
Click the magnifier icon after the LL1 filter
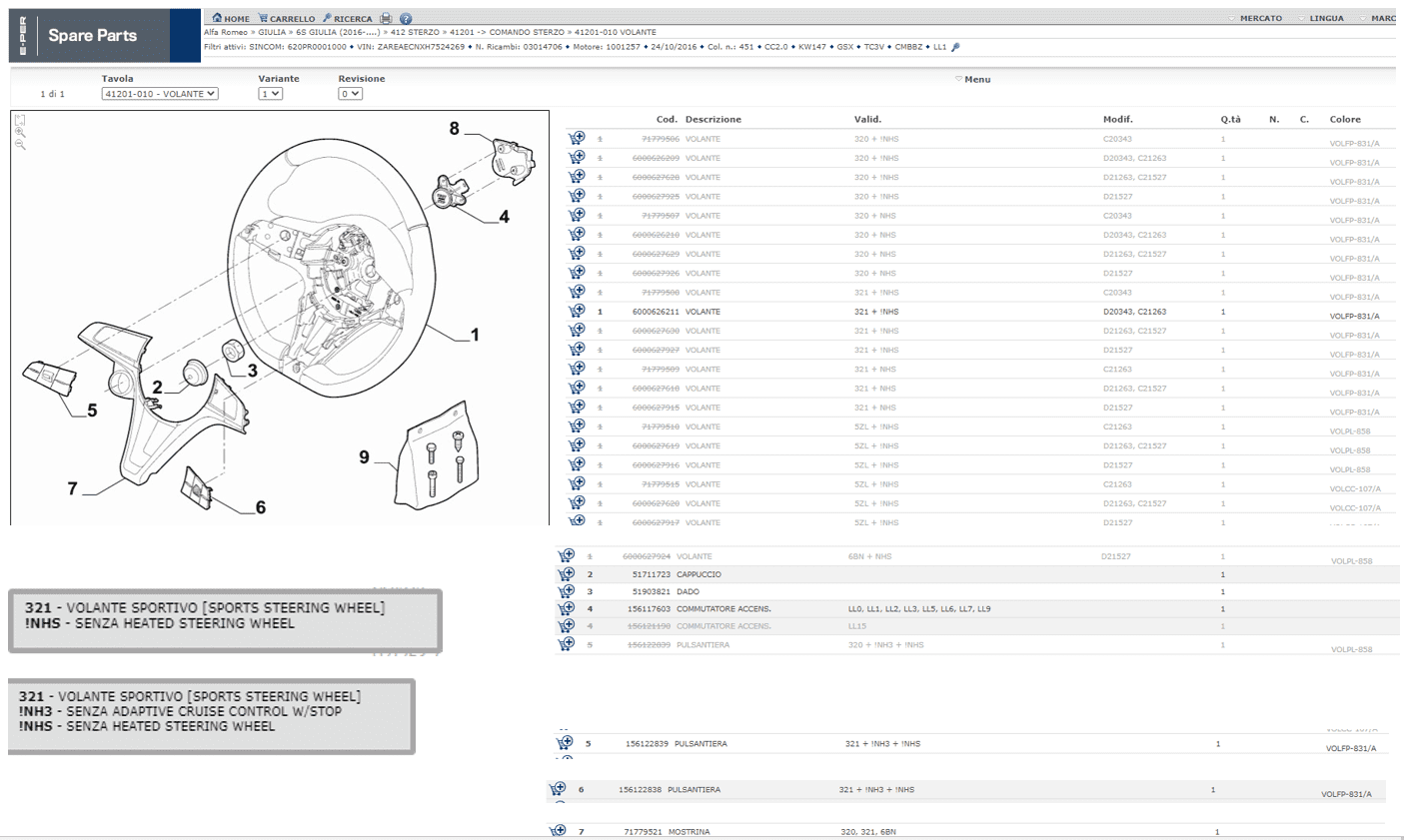click(x=955, y=47)
